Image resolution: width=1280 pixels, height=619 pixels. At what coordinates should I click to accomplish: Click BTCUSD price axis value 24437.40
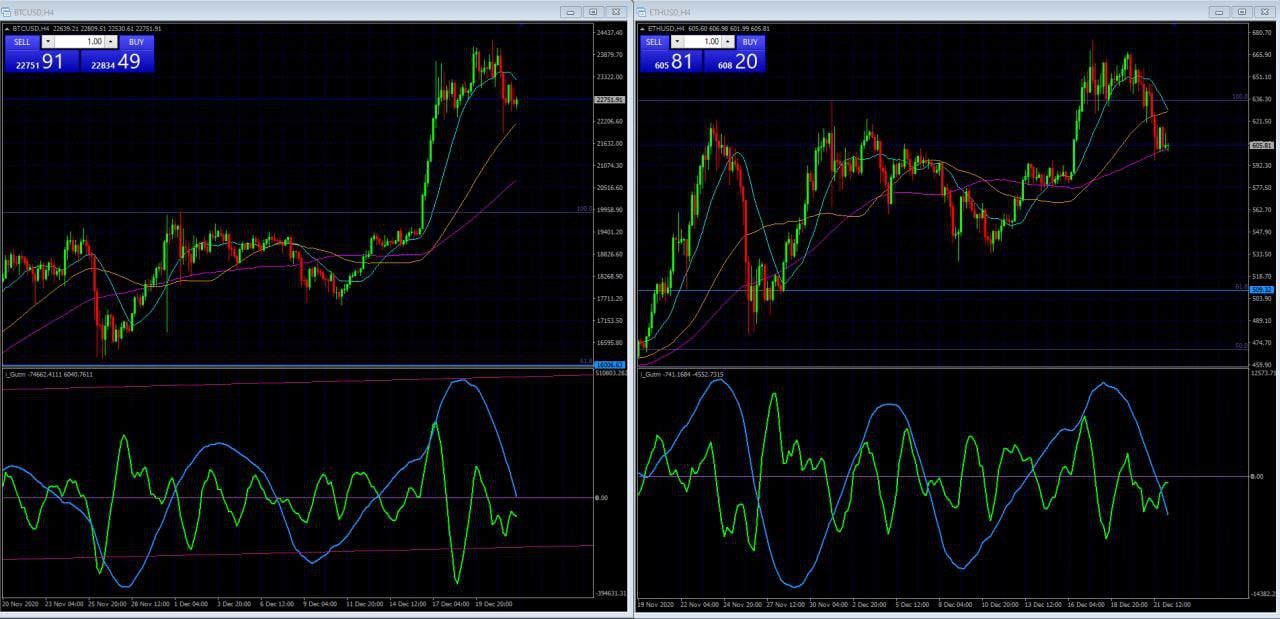tap(609, 33)
